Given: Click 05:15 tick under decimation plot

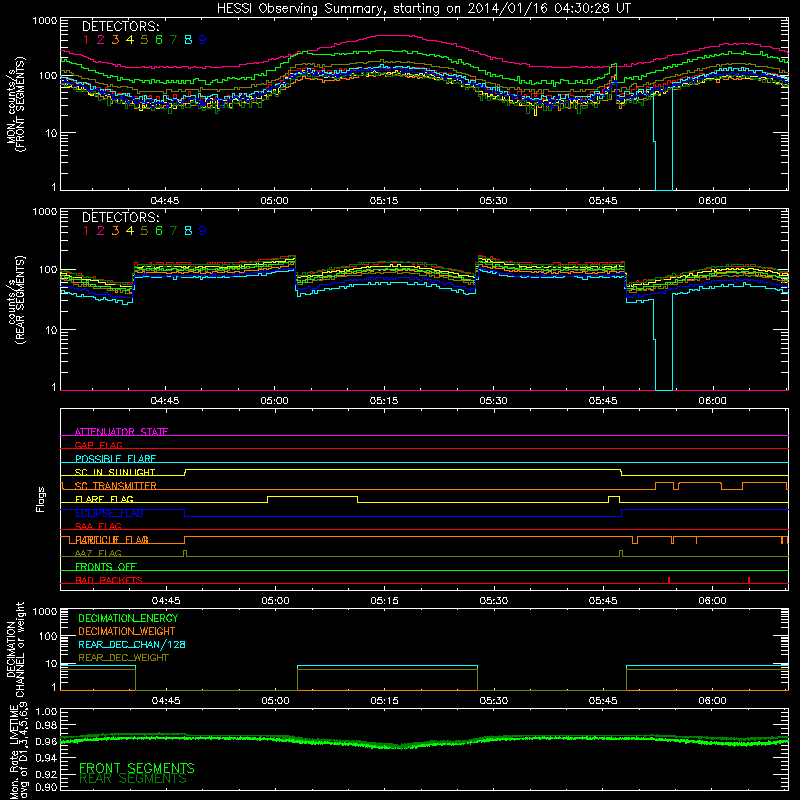Looking at the screenshot, I should (x=384, y=701).
